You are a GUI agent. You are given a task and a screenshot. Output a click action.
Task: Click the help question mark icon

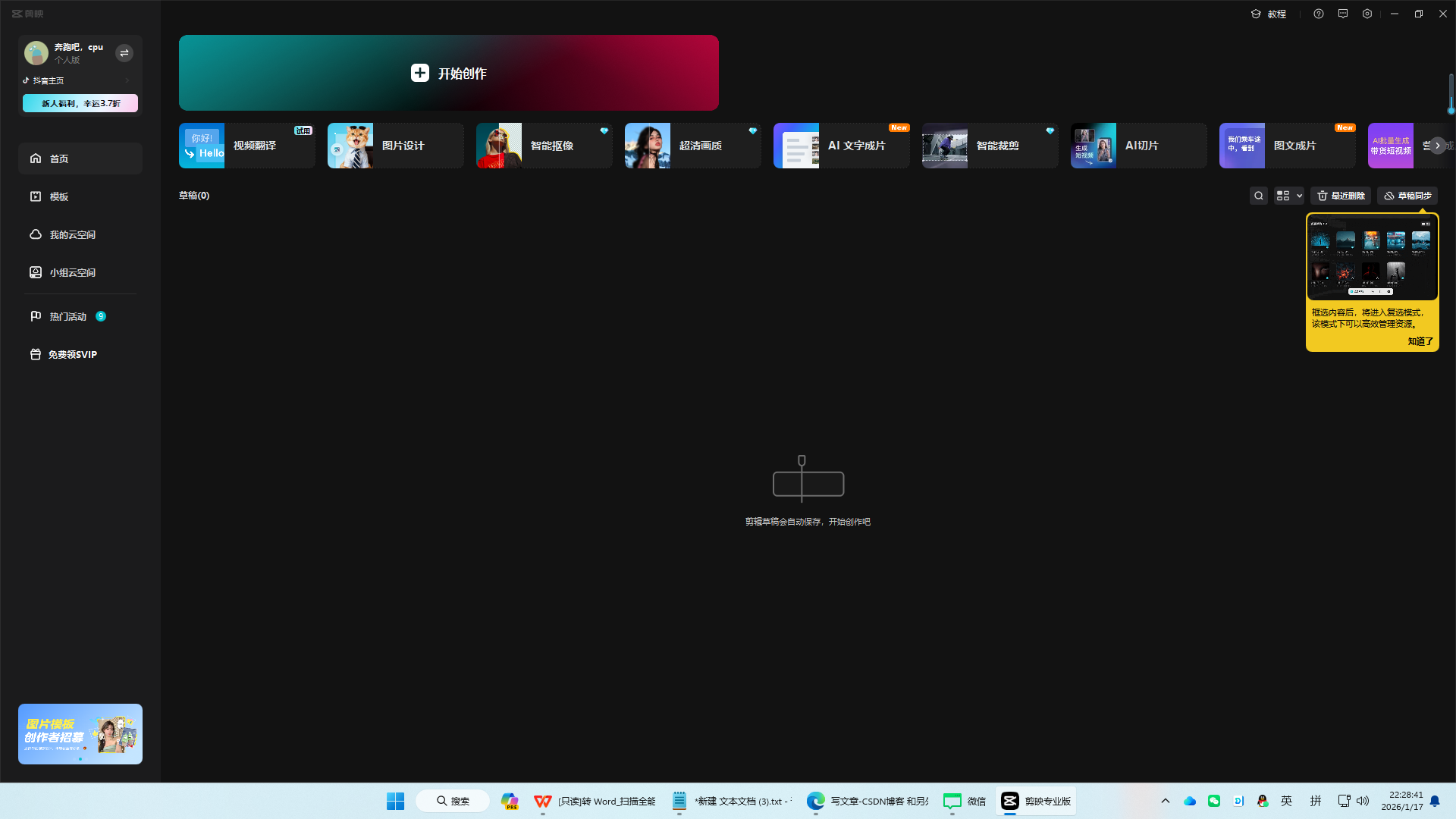click(x=1319, y=14)
